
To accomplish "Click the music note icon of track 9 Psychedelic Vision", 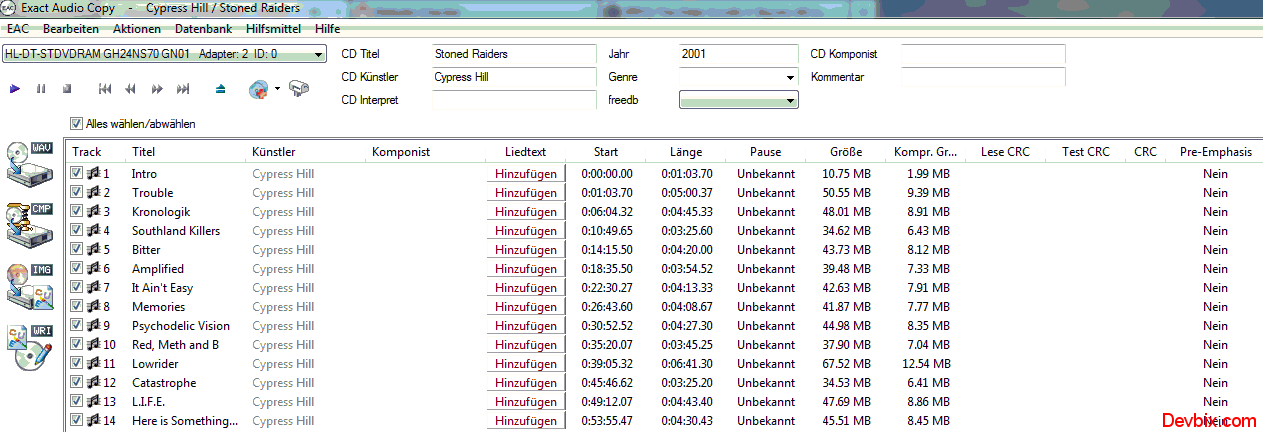I will click(93, 326).
